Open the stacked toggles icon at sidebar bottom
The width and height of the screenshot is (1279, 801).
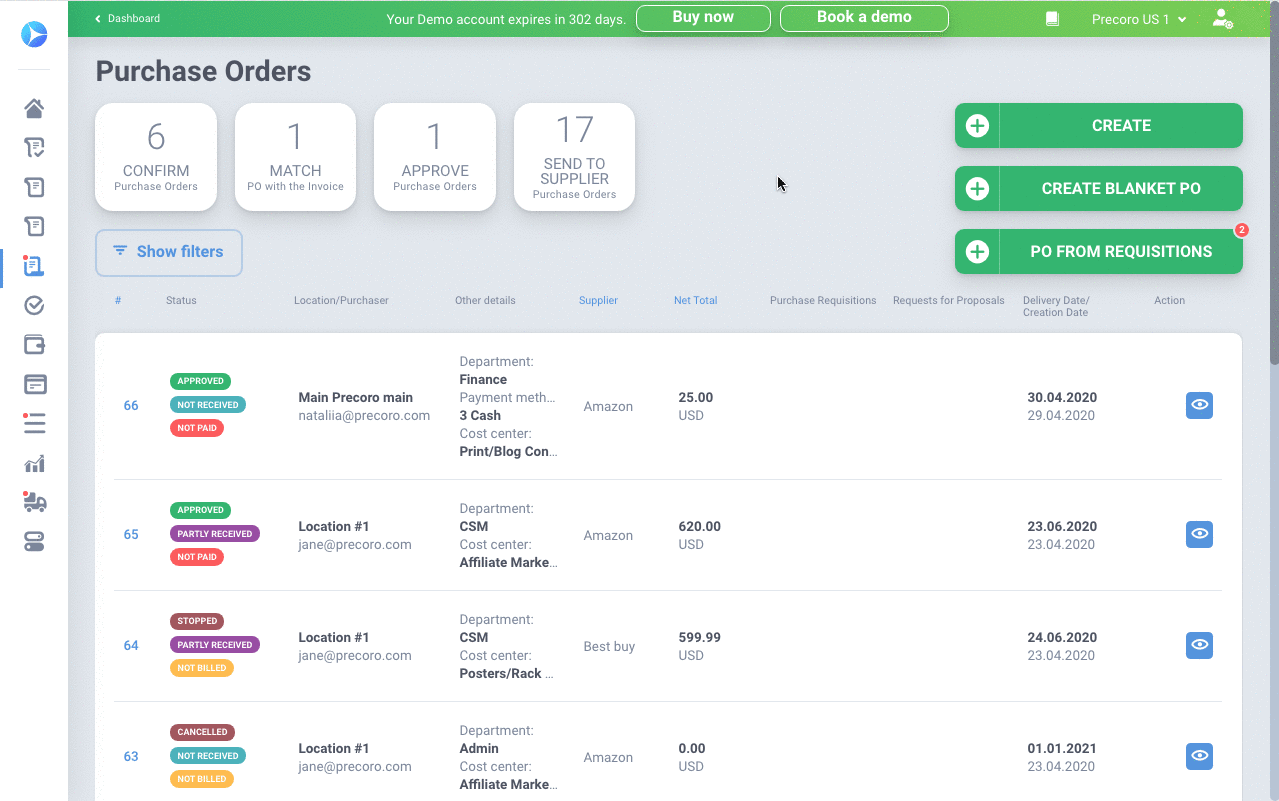click(34, 543)
